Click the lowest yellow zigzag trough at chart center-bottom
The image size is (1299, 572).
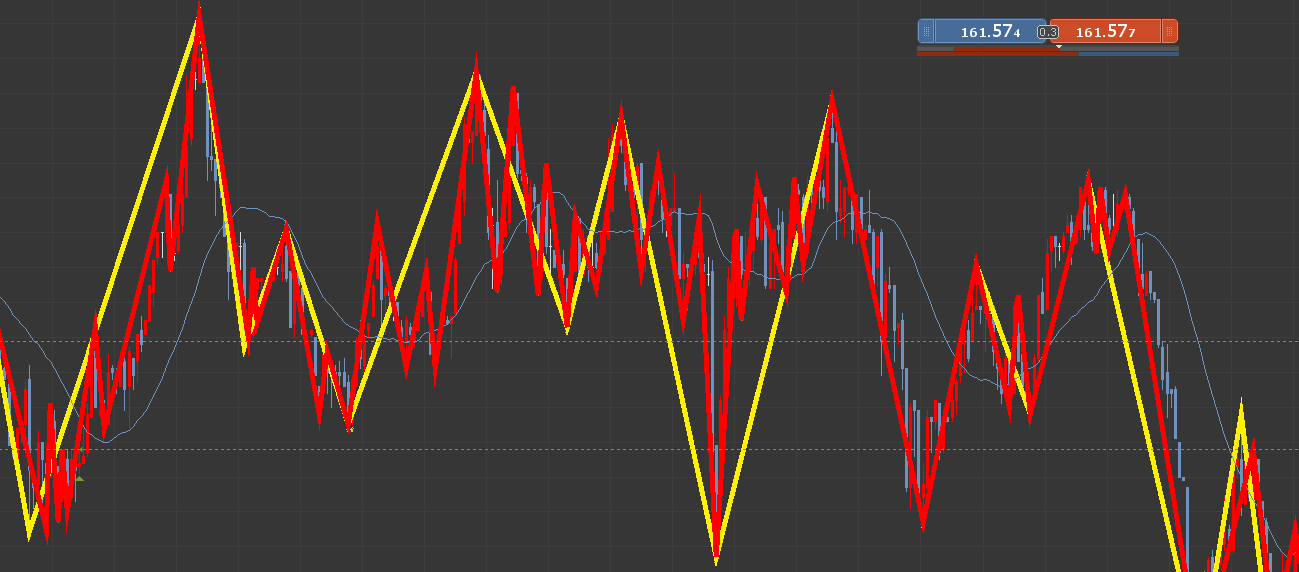(716, 556)
